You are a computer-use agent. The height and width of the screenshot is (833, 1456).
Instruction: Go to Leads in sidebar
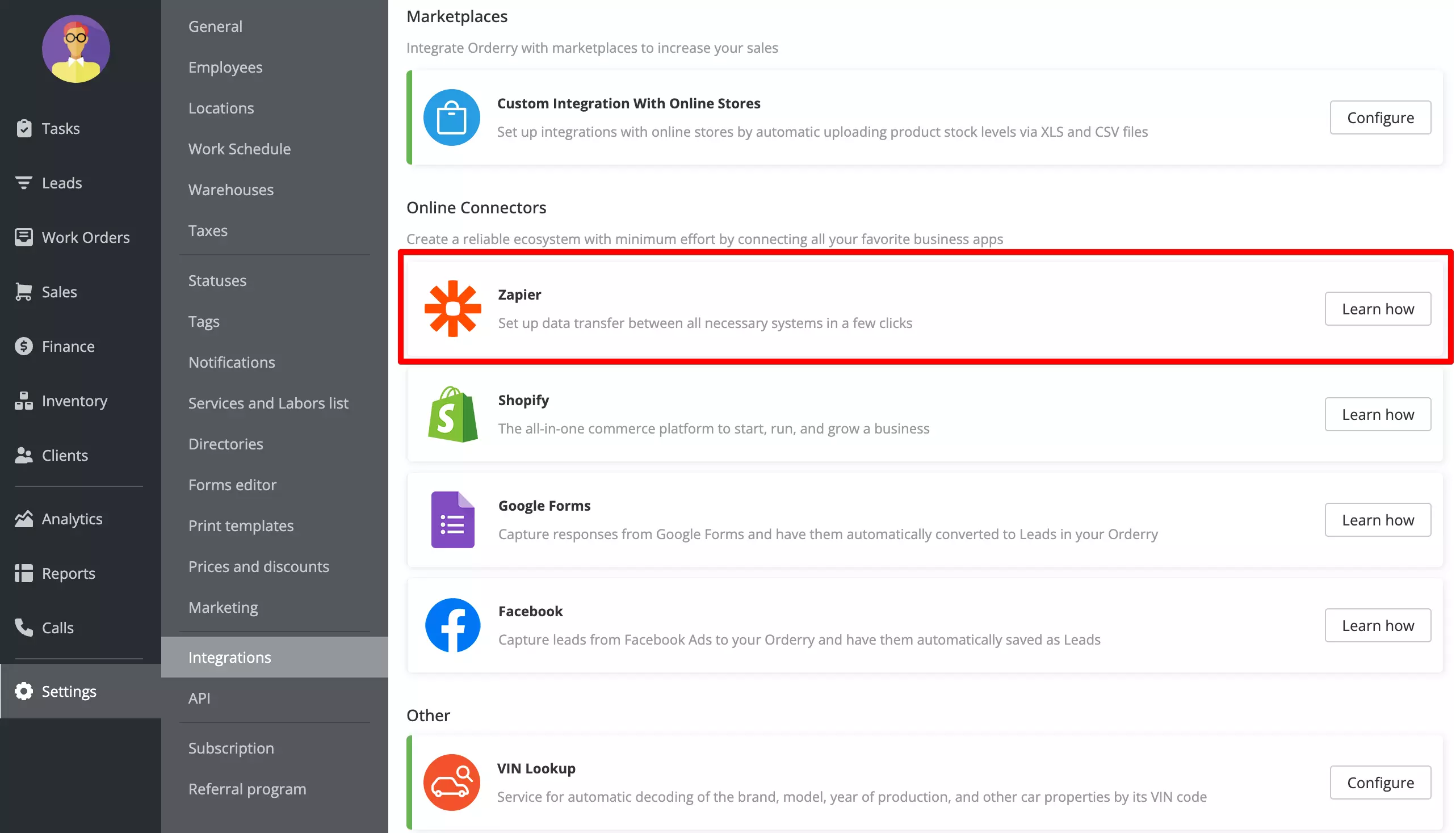point(80,183)
